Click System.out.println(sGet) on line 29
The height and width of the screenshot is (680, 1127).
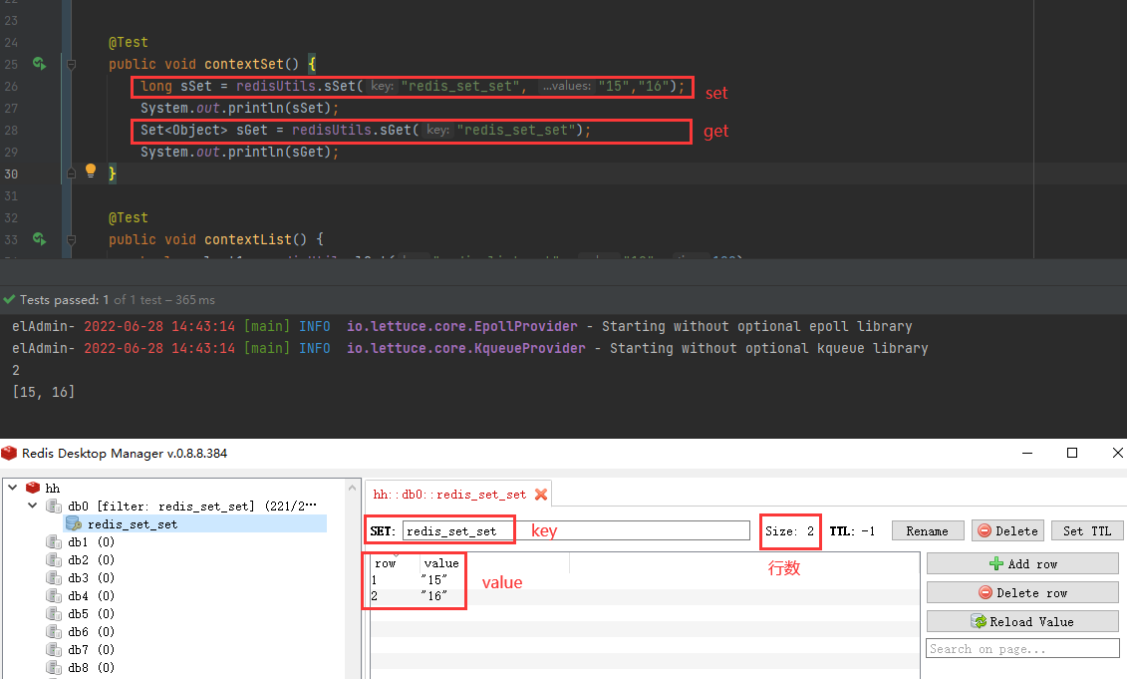[x=239, y=152]
